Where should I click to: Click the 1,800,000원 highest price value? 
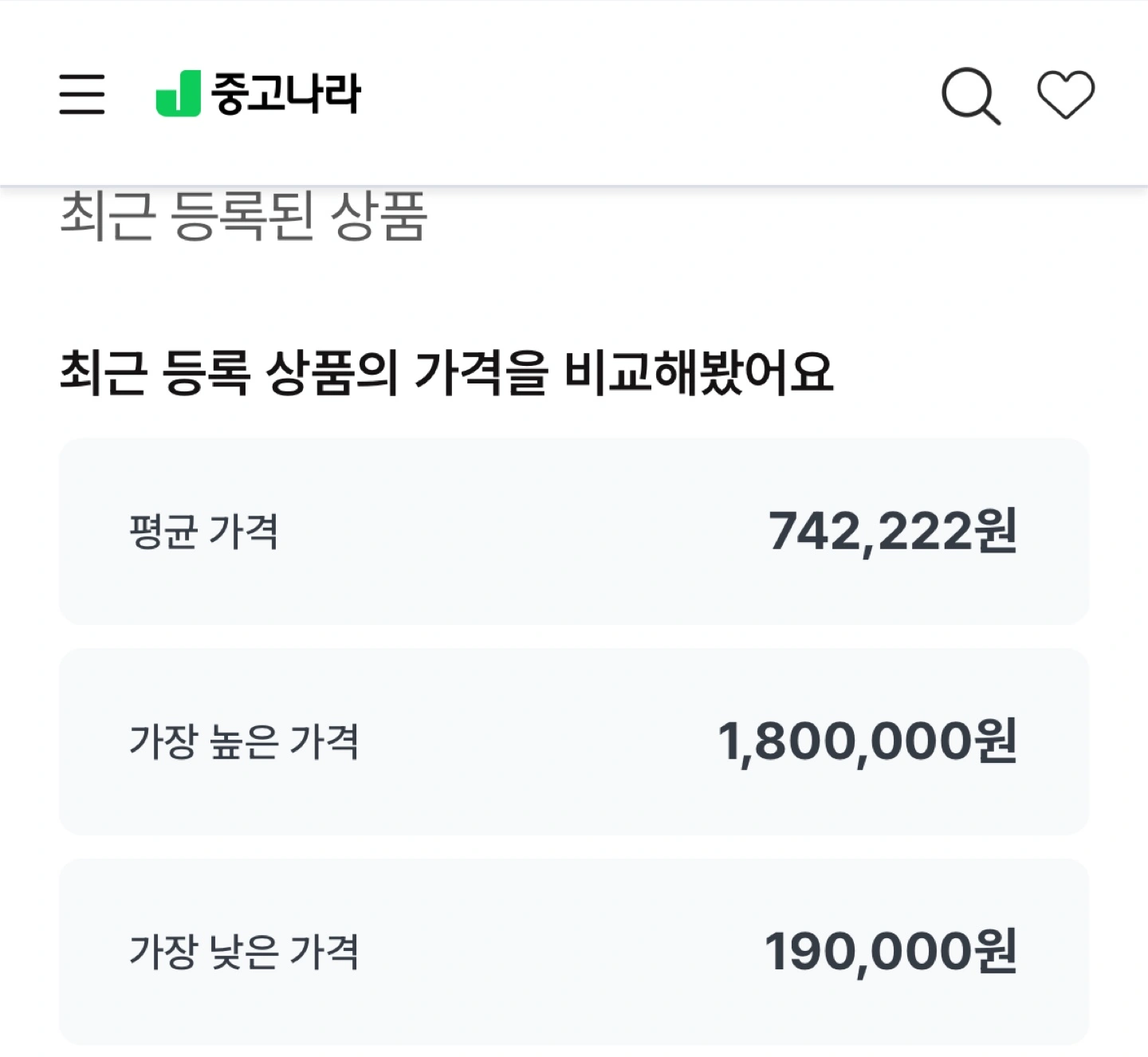tap(867, 741)
